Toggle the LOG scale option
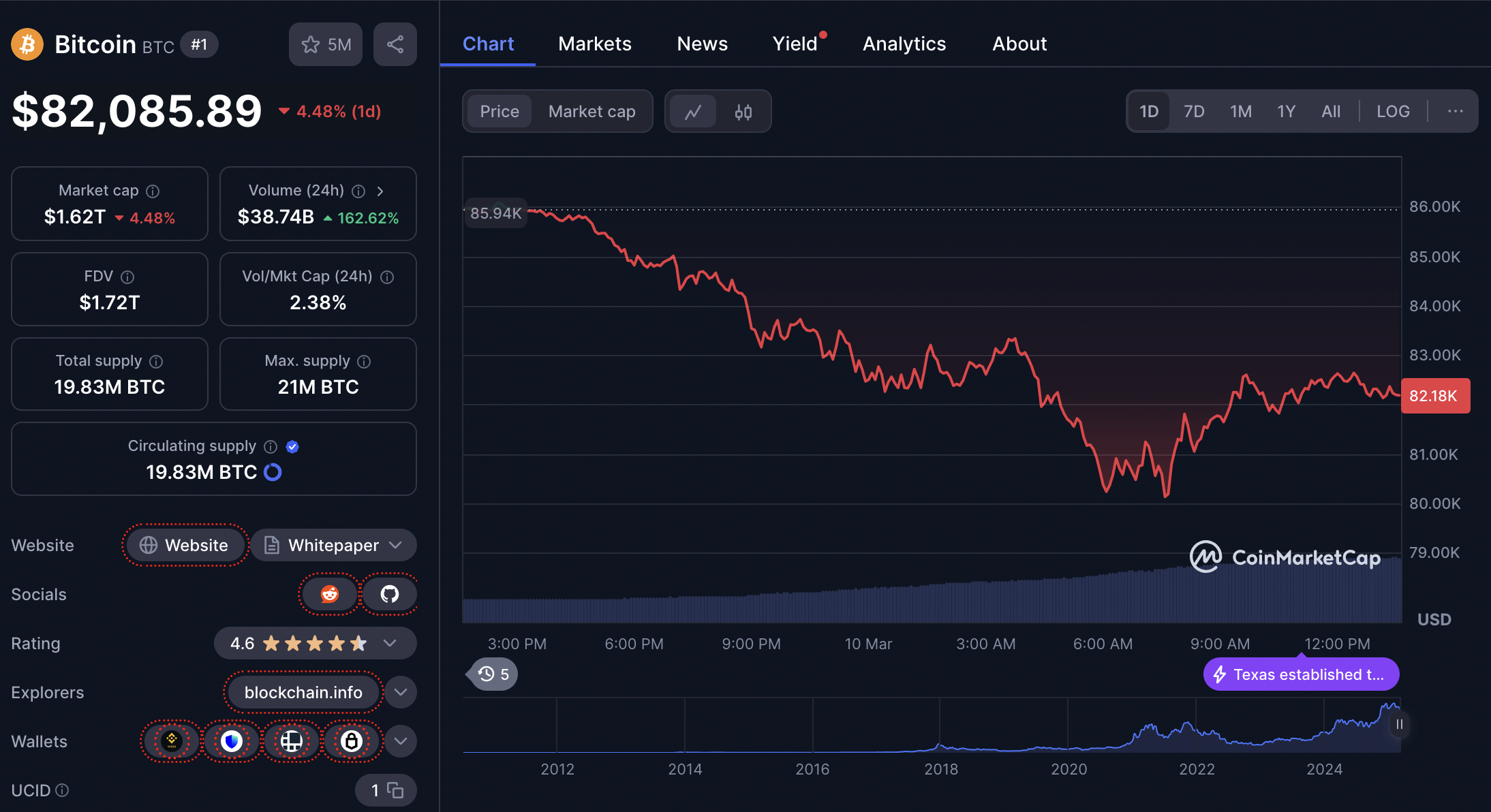The width and height of the screenshot is (1491, 812). (x=1392, y=112)
